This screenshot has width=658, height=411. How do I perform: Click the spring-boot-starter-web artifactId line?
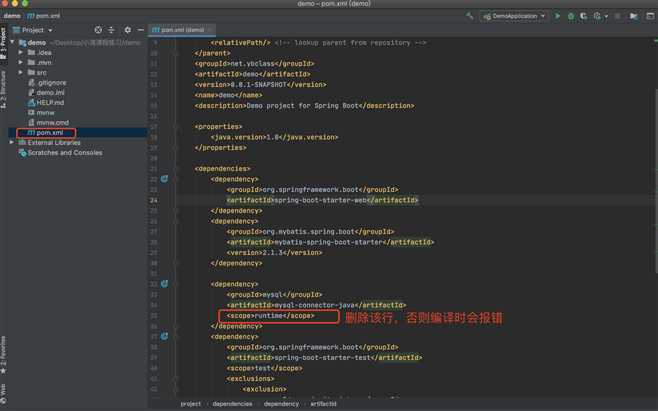coord(322,200)
